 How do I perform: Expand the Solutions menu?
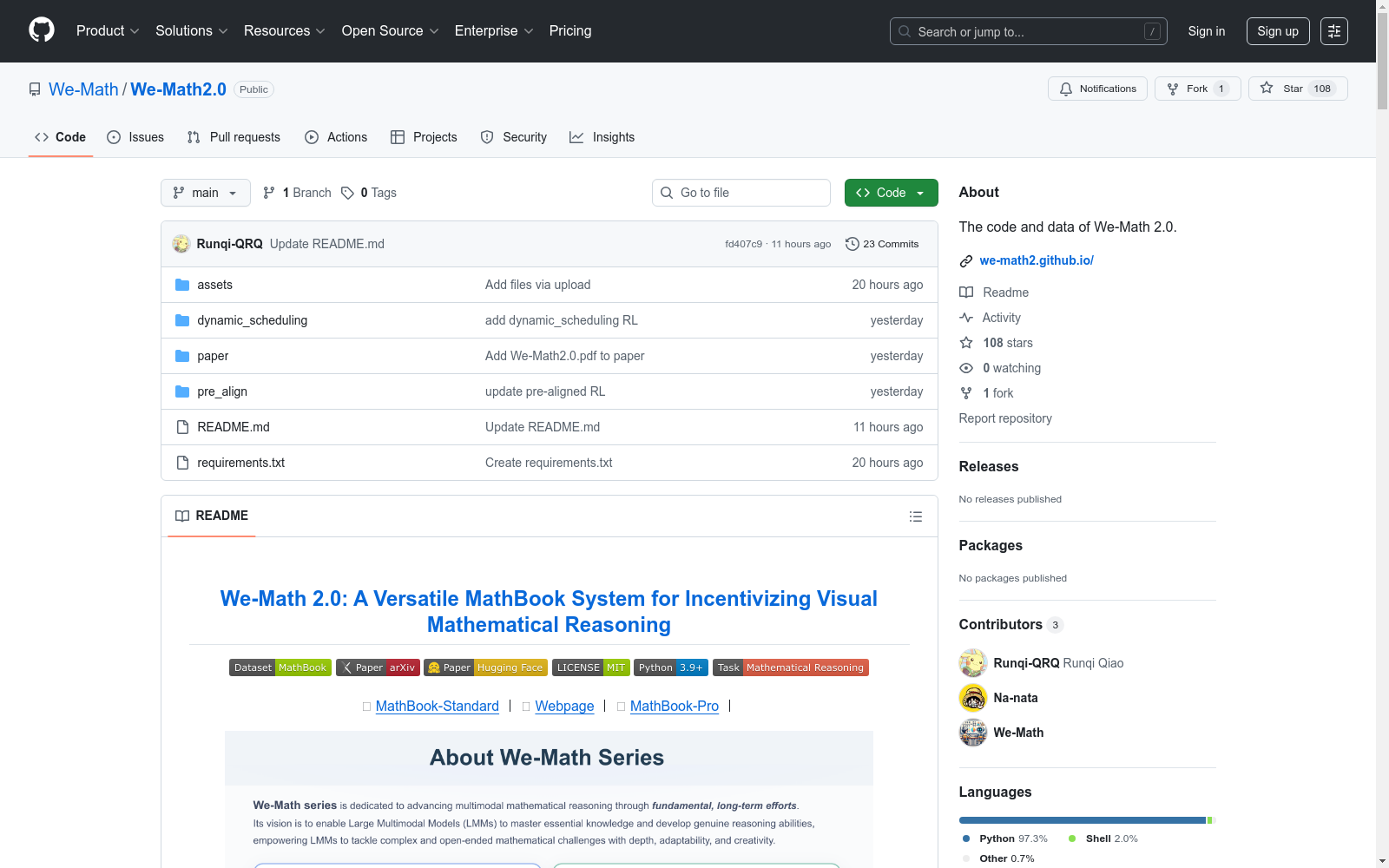(x=192, y=31)
